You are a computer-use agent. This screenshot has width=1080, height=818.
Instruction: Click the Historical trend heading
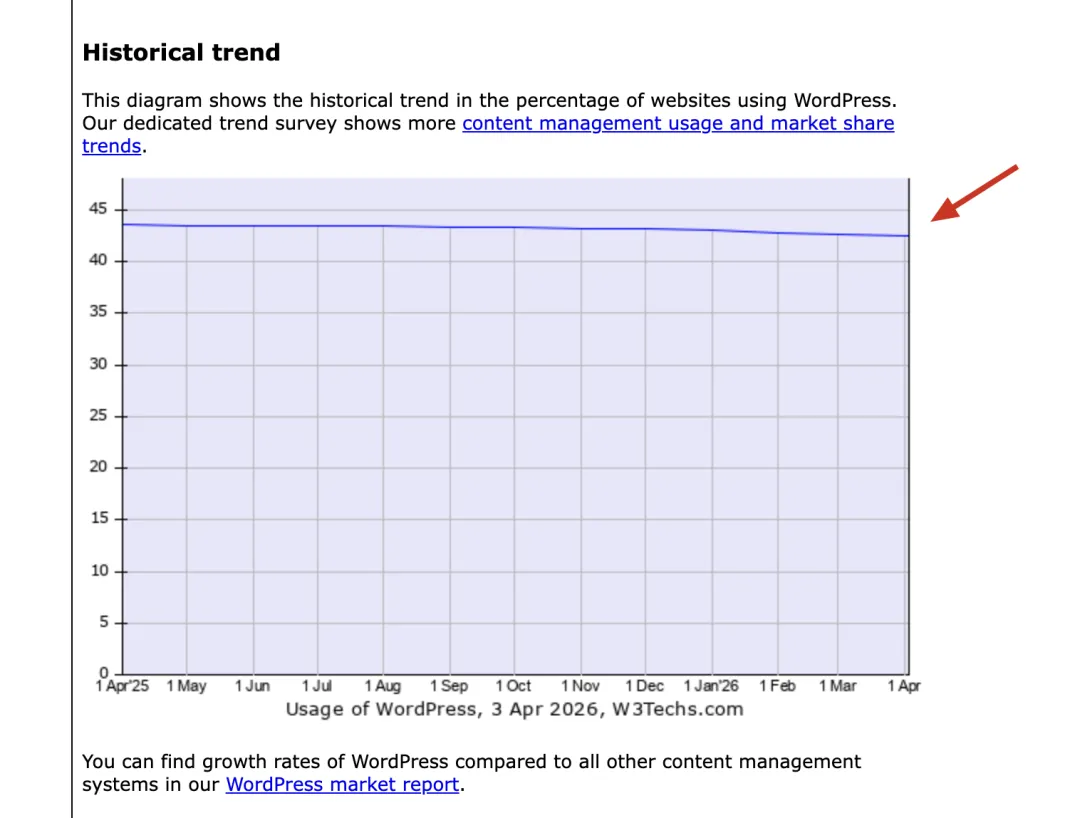[x=181, y=52]
